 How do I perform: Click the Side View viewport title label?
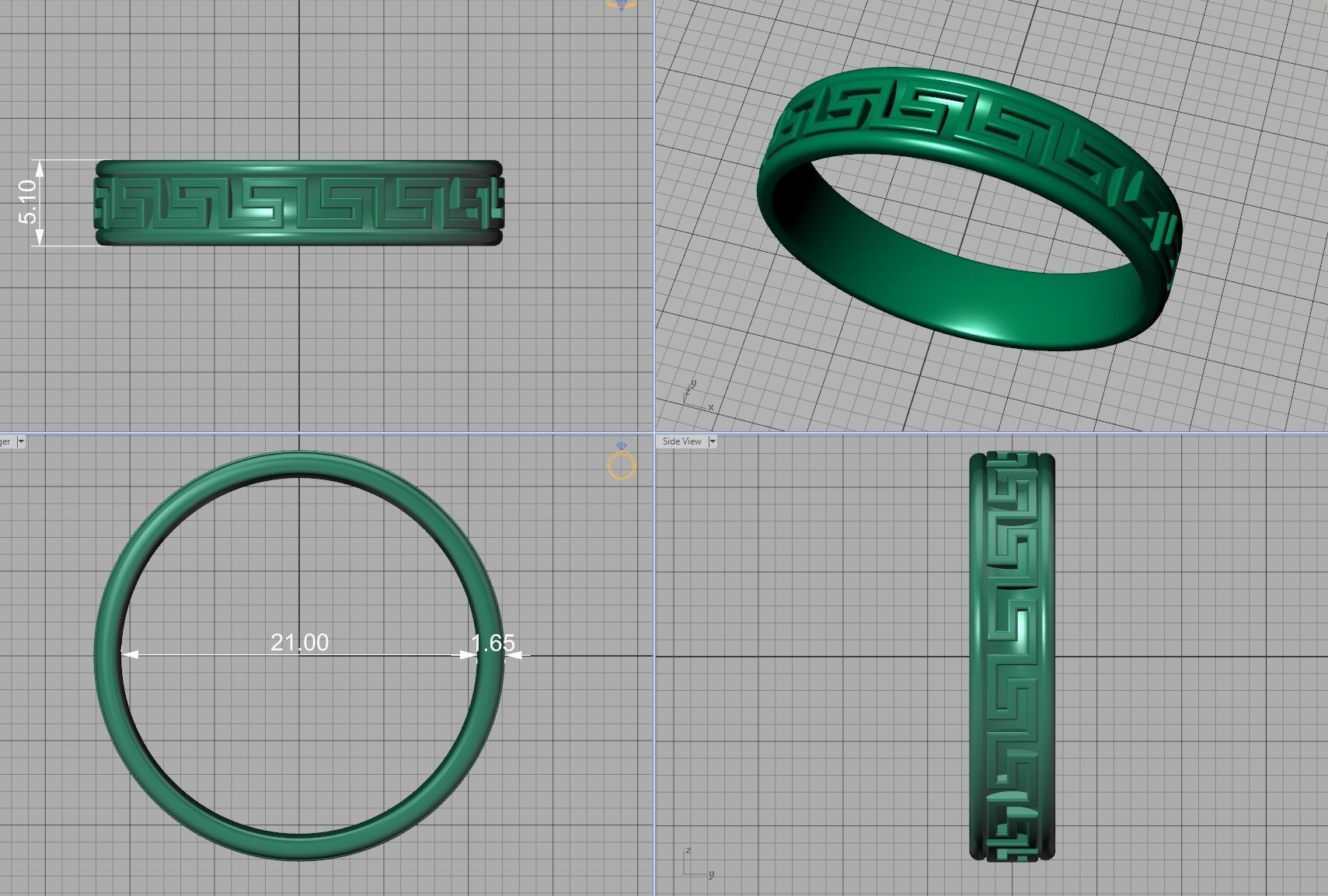click(x=681, y=441)
